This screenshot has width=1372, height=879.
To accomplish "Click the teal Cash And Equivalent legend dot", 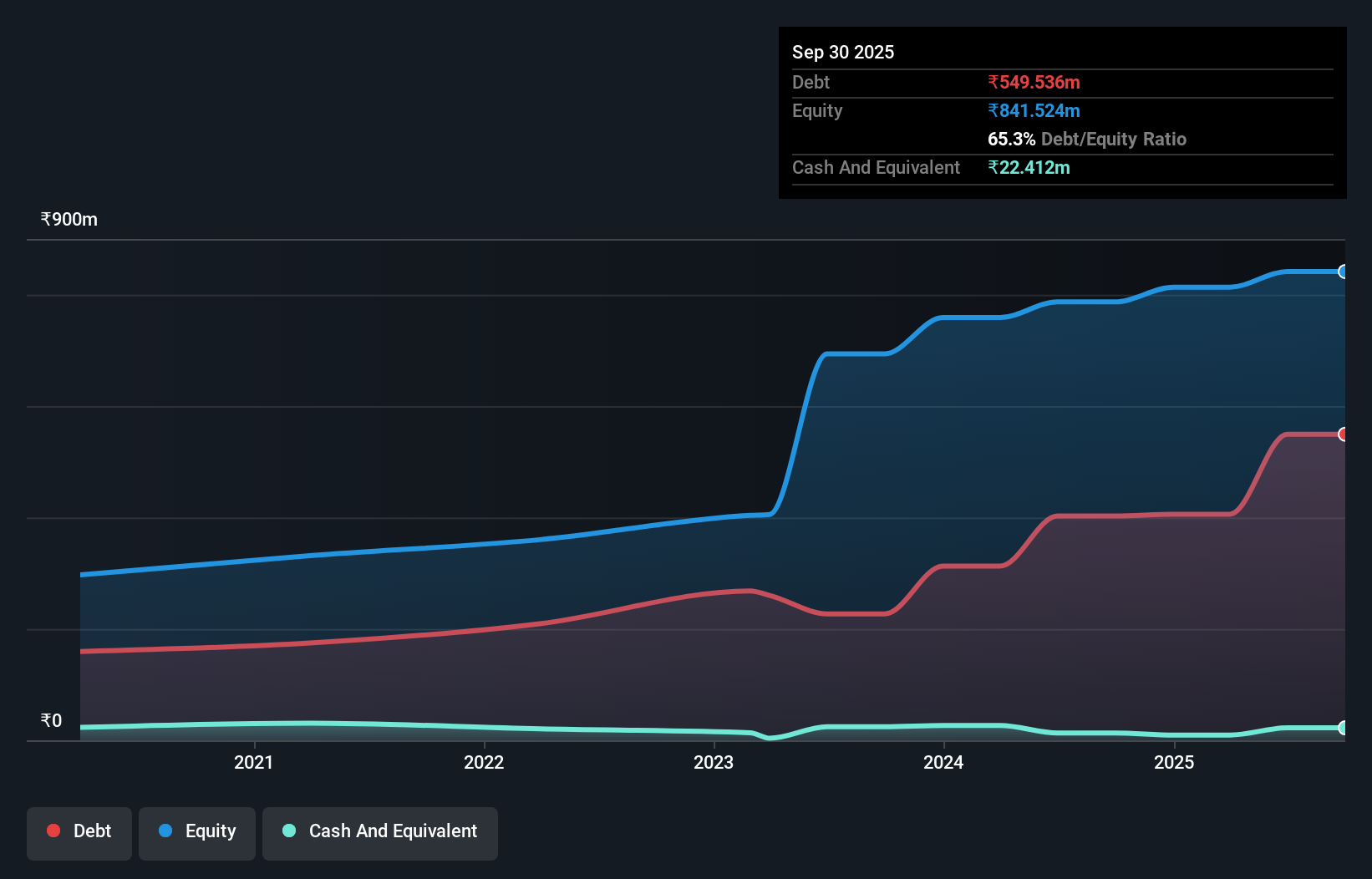I will click(288, 831).
